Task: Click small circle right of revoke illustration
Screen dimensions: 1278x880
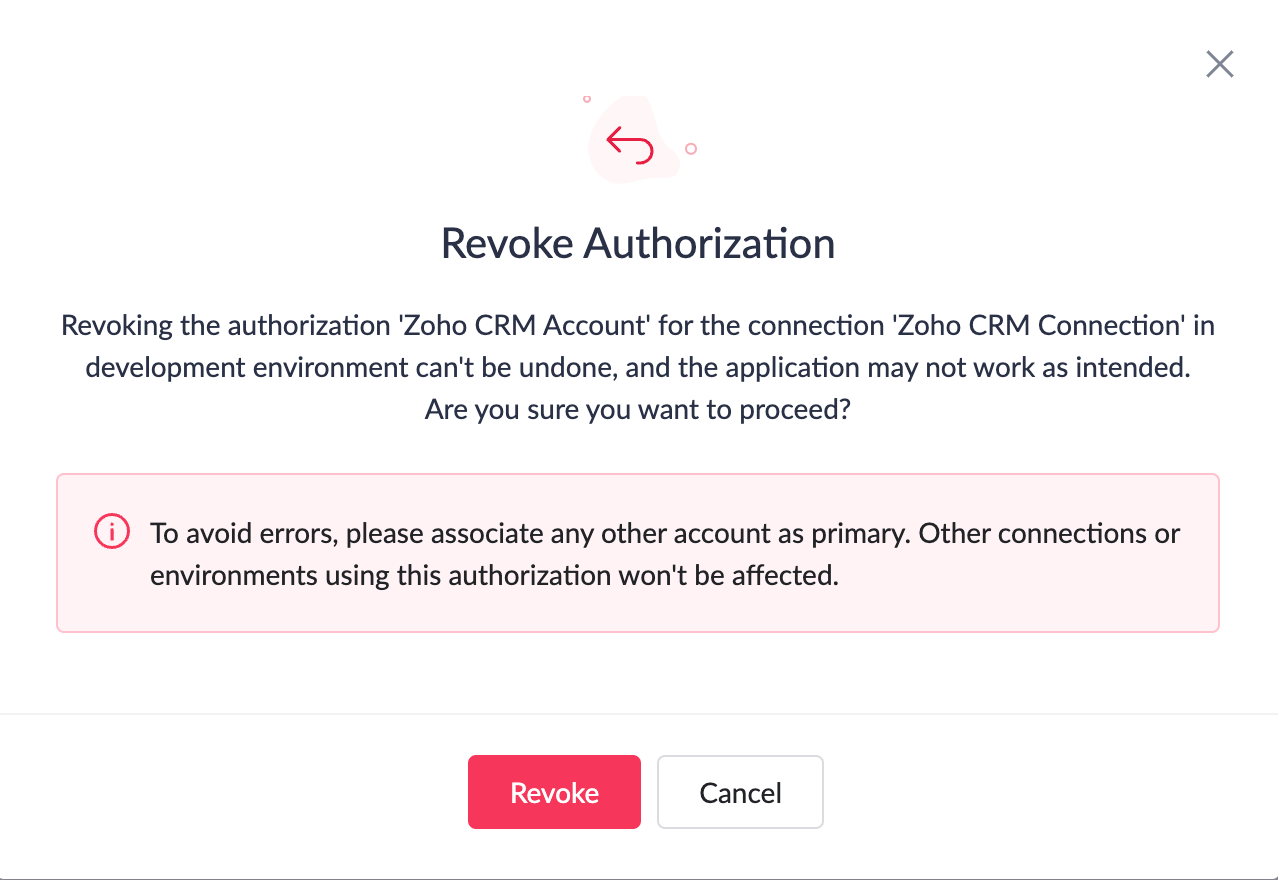Action: [691, 149]
